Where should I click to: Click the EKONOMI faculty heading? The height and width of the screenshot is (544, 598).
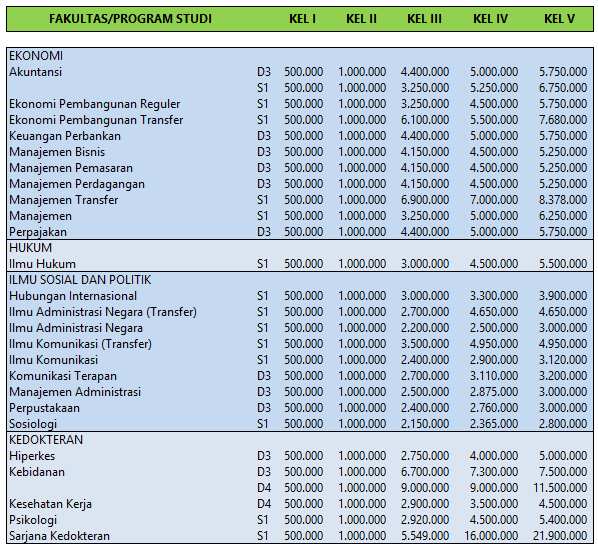(x=36, y=56)
